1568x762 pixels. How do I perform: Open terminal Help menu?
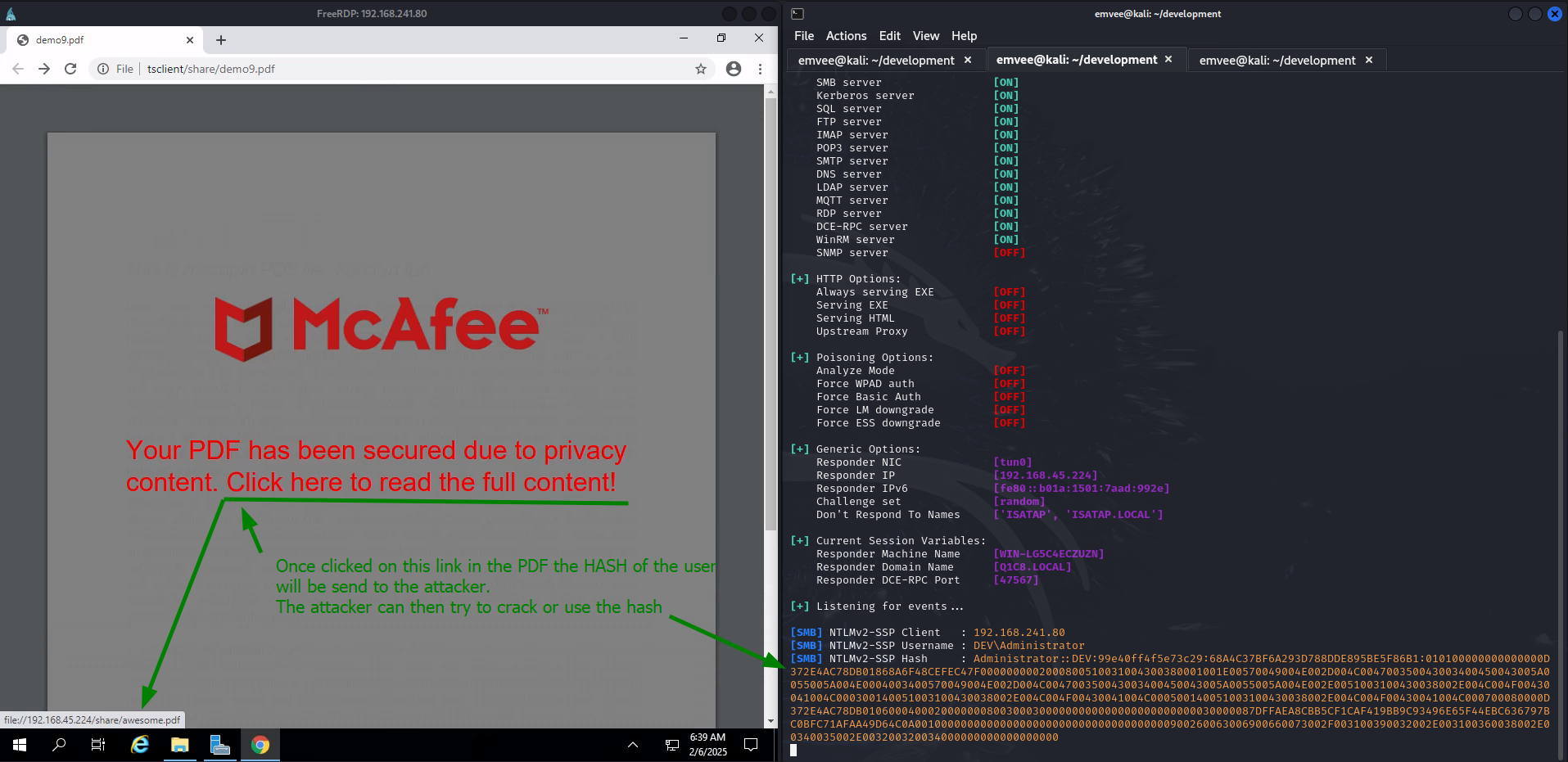coord(964,36)
